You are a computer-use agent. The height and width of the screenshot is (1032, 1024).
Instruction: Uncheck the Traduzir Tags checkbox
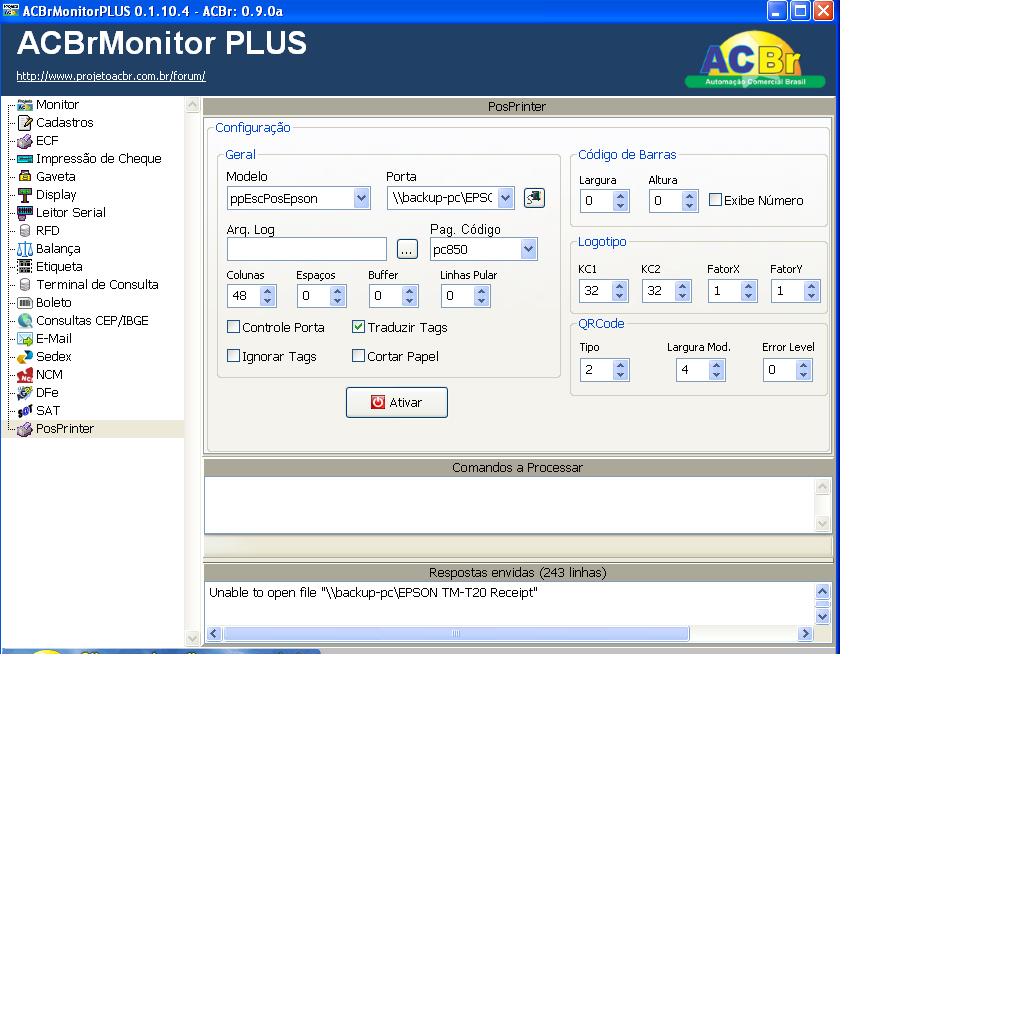pyautogui.click(x=358, y=326)
